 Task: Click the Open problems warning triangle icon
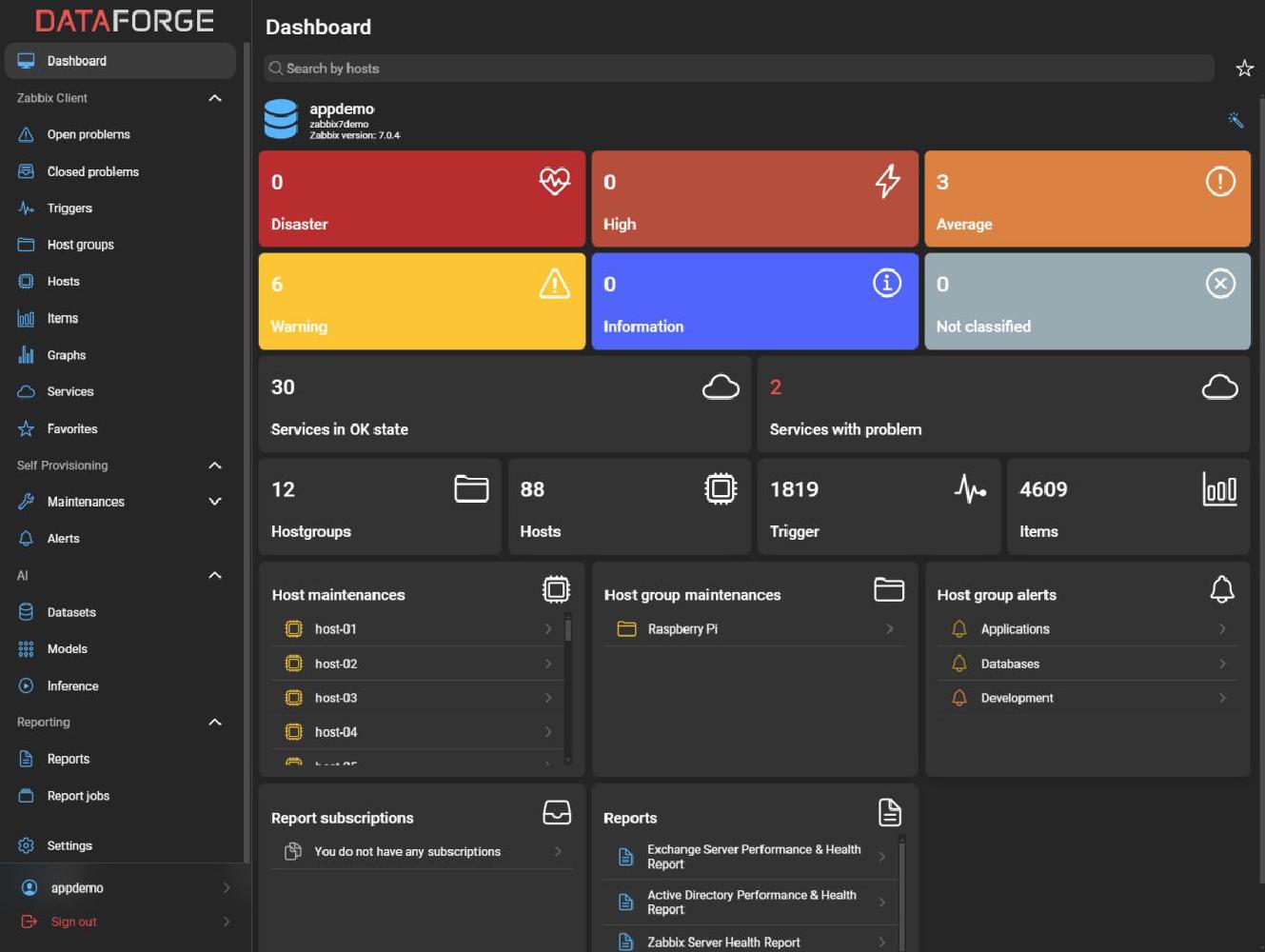(x=26, y=134)
